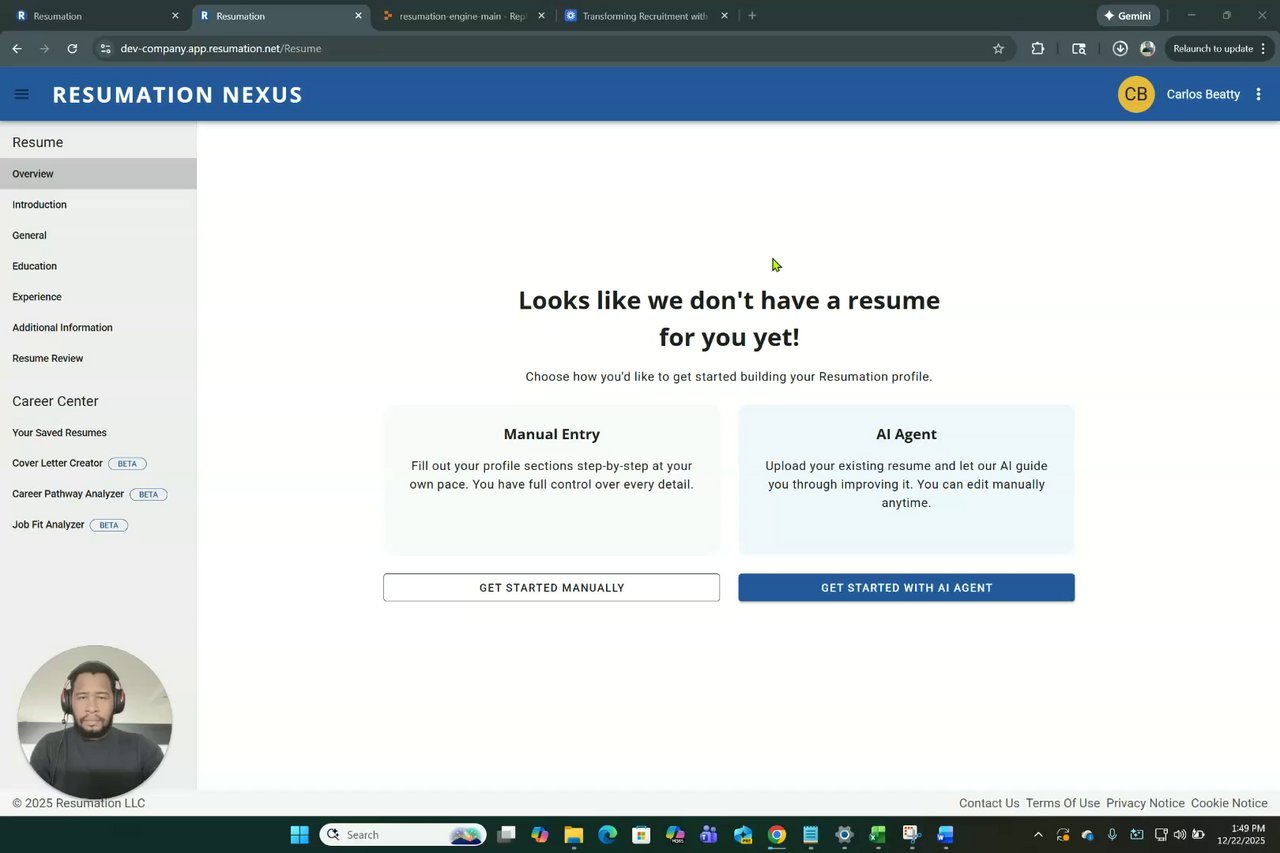This screenshot has height=853, width=1280.
Task: Open Chrome's three-dot menu beside Relaunch
Action: tap(1265, 48)
